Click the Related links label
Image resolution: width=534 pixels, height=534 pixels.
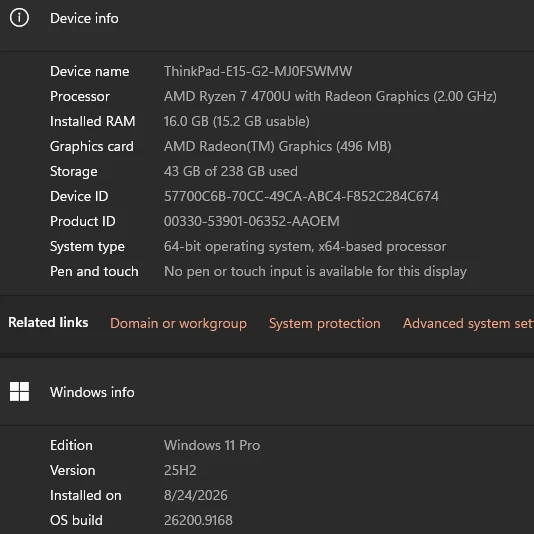(48, 322)
